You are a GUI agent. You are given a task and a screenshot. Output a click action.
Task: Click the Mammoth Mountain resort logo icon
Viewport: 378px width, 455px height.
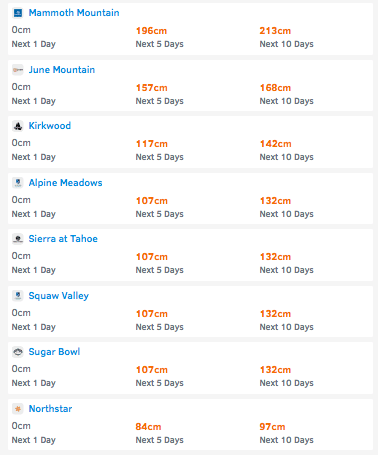tap(18, 13)
